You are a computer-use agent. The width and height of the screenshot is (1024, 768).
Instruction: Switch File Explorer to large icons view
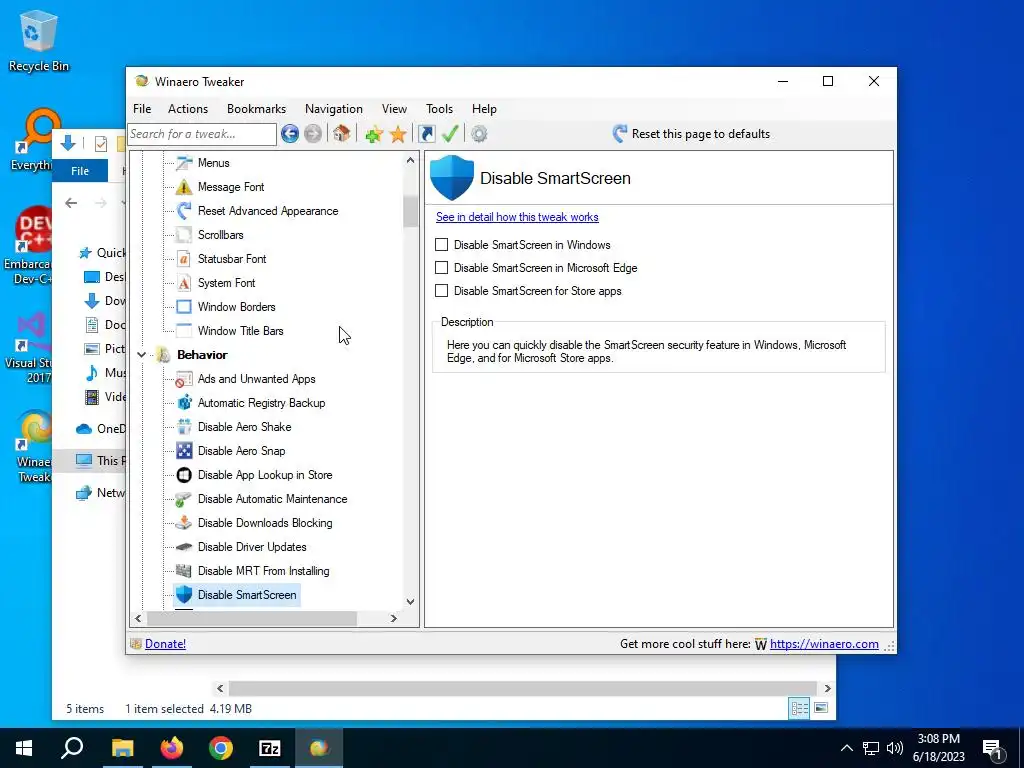[x=822, y=708]
